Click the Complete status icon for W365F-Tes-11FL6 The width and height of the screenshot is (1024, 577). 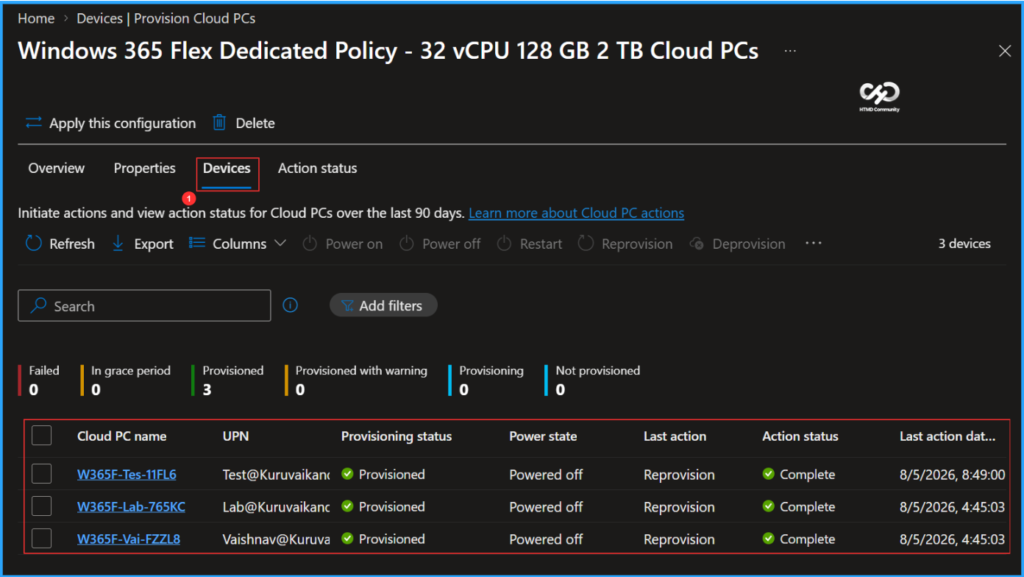tap(768, 474)
